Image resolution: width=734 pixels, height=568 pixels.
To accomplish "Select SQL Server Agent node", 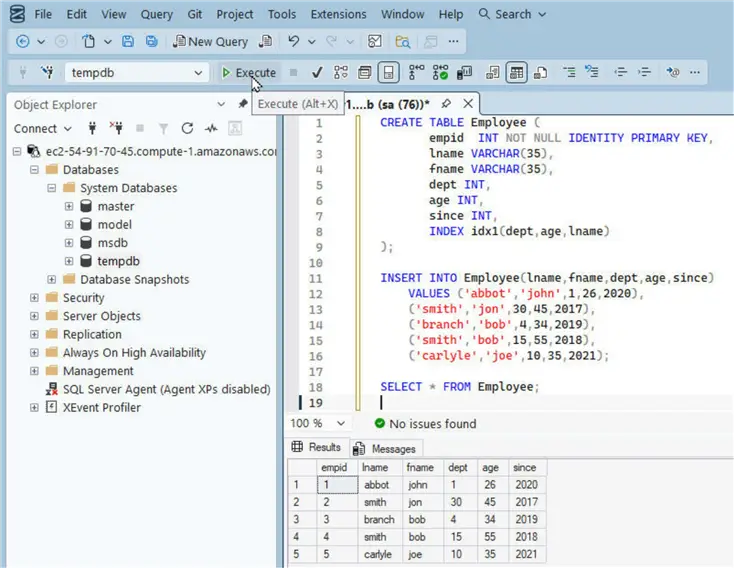I will point(167,390).
